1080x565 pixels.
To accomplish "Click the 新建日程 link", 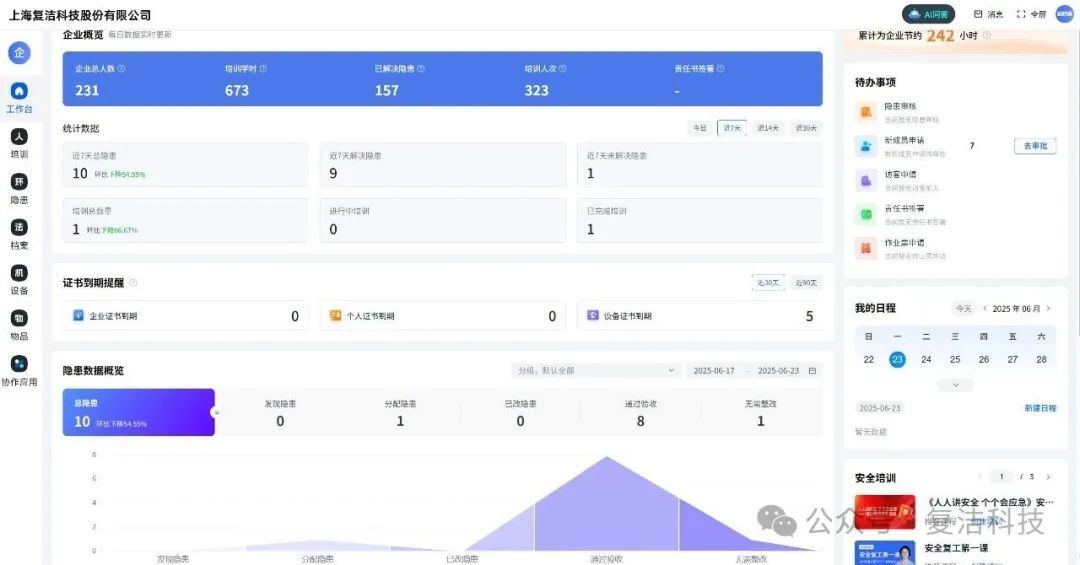I will tap(1040, 408).
